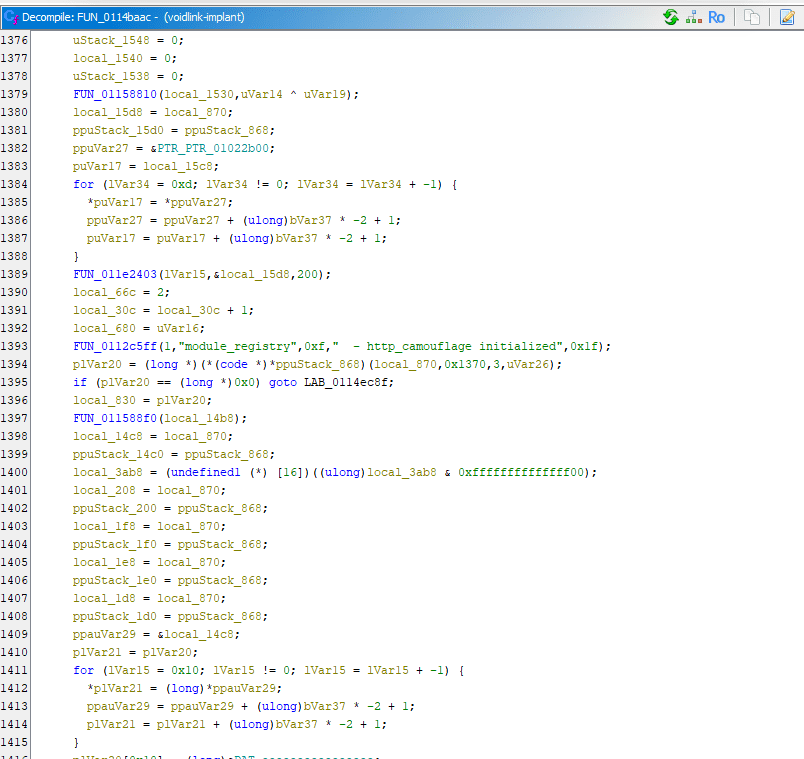The height and width of the screenshot is (759, 804).
Task: Click the Decompile panel title icon
Action: 11,17
